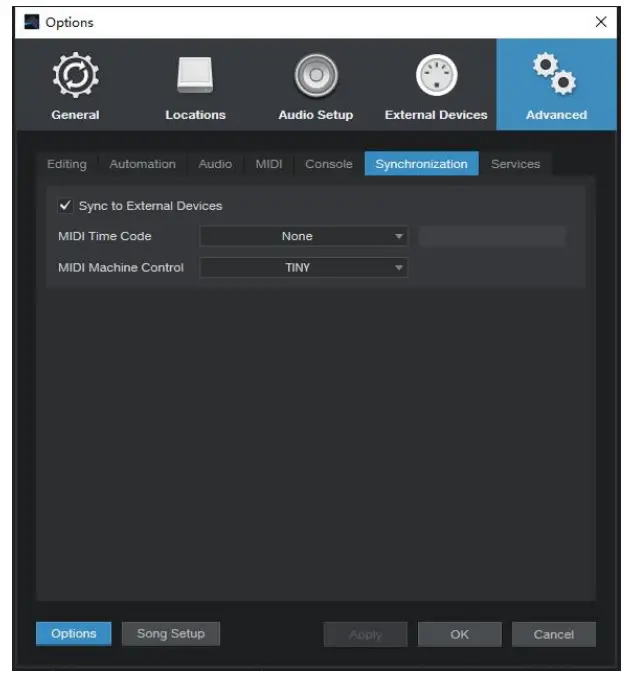
Task: Select the Advanced gears page
Action: coord(556,85)
